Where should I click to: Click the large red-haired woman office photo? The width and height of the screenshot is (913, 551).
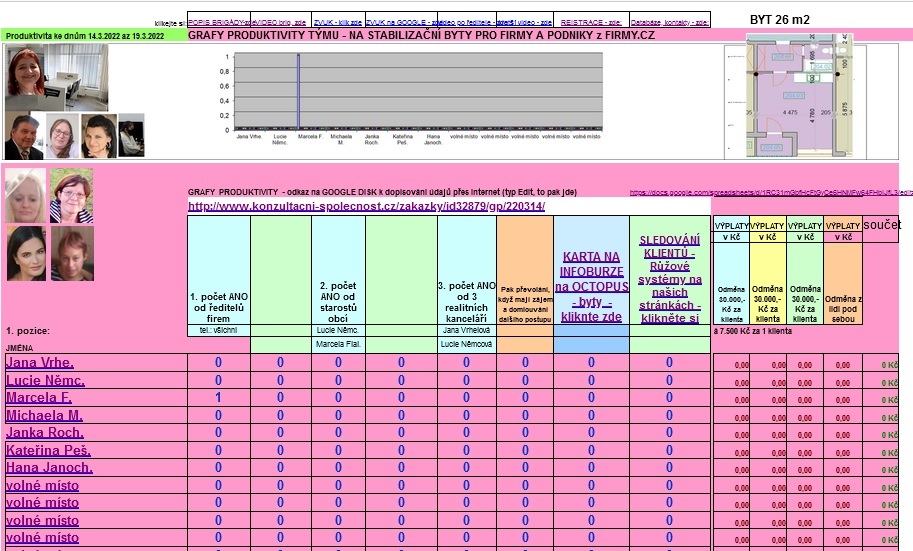click(56, 77)
